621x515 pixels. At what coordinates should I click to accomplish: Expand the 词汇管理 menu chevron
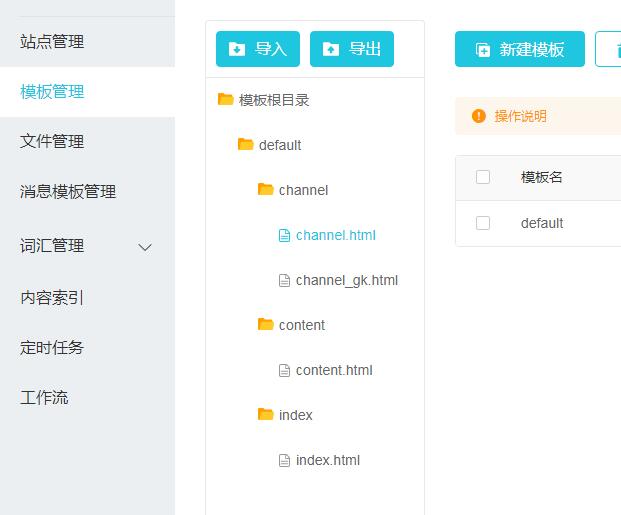coord(145,247)
